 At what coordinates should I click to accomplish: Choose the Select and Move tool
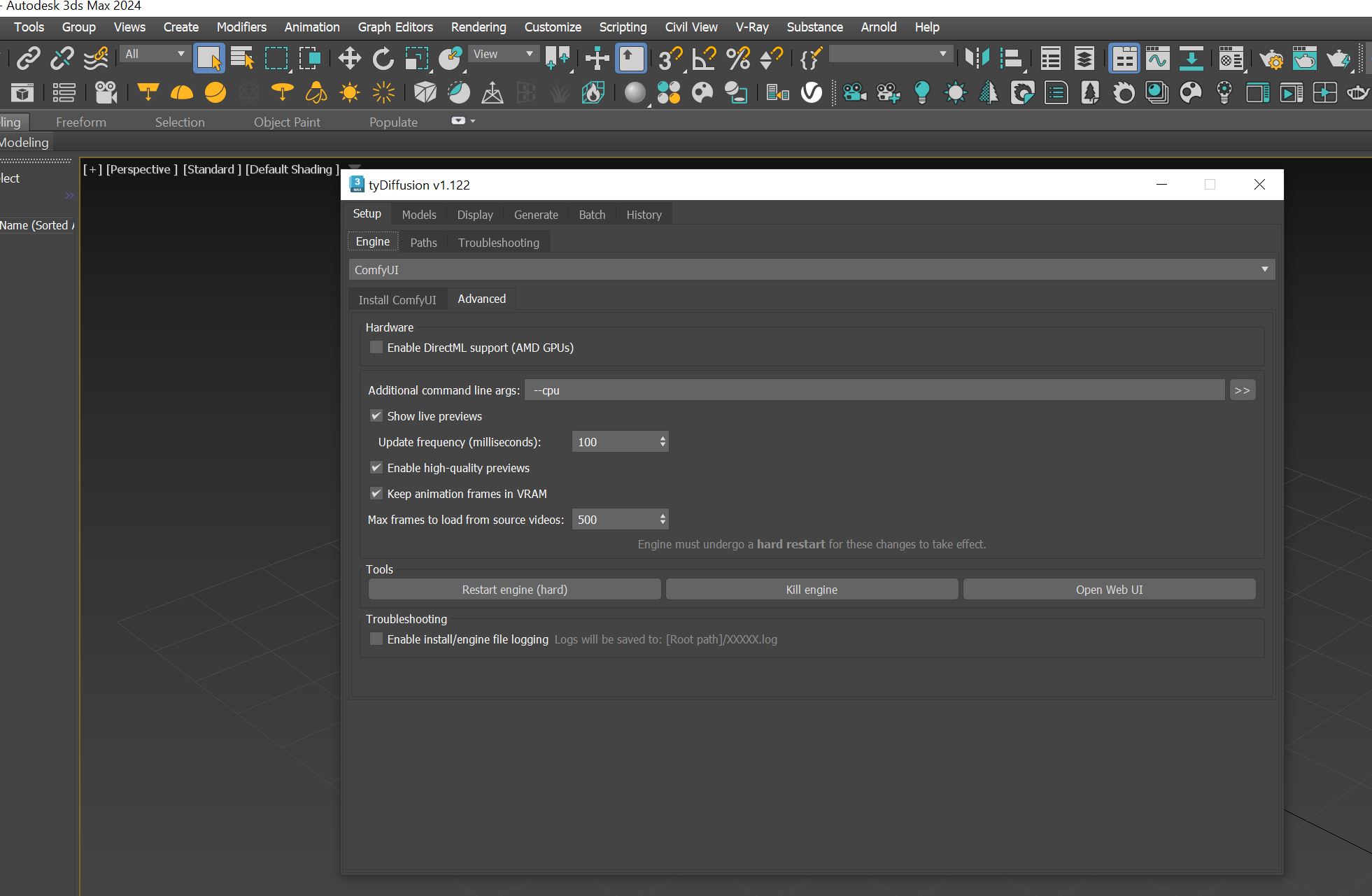349,58
